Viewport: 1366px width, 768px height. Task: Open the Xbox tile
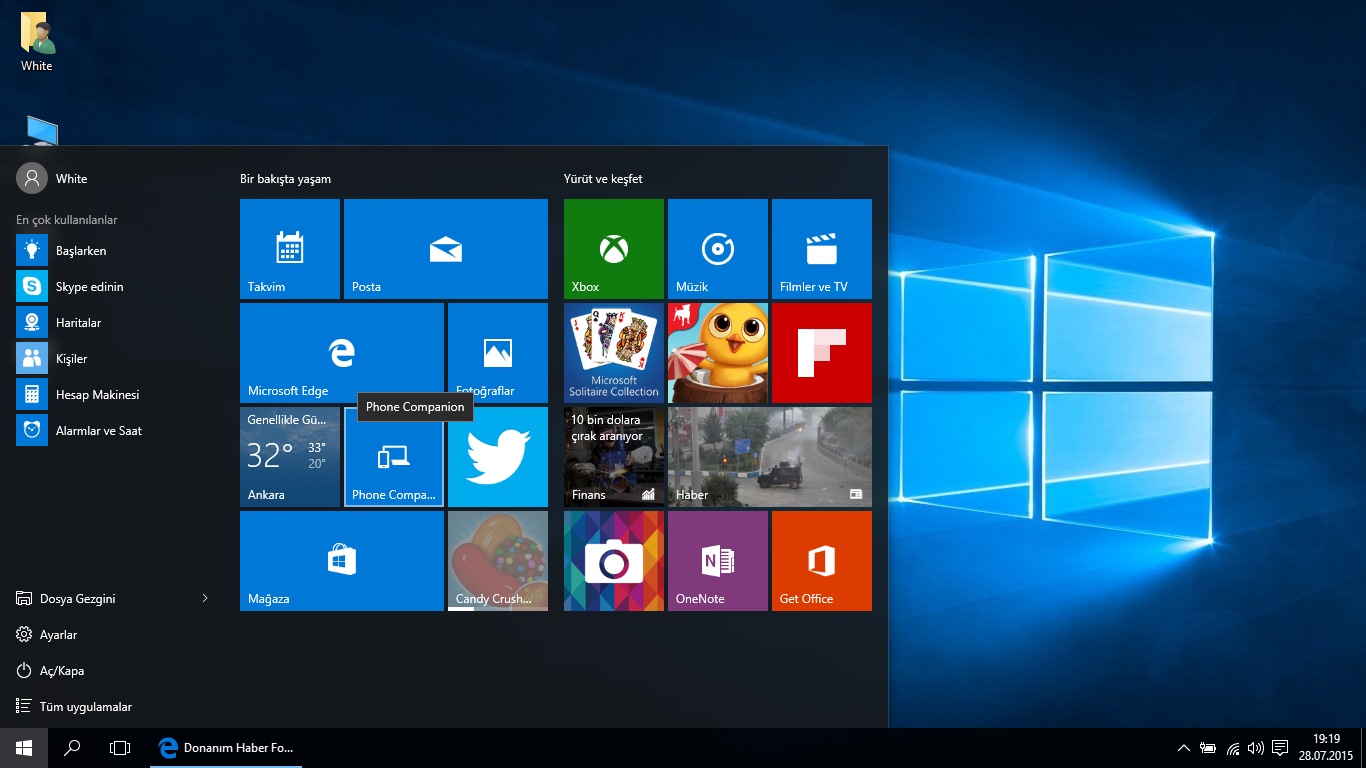[614, 249]
